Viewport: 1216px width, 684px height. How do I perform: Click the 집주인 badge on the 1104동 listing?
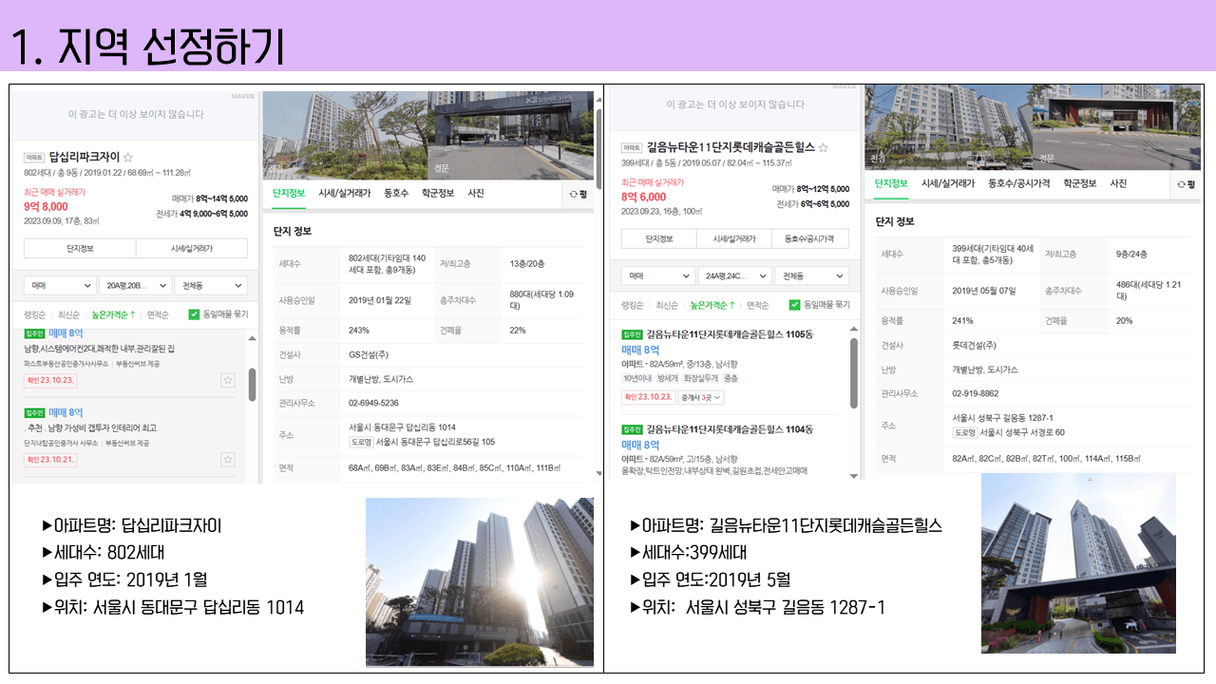tap(632, 429)
